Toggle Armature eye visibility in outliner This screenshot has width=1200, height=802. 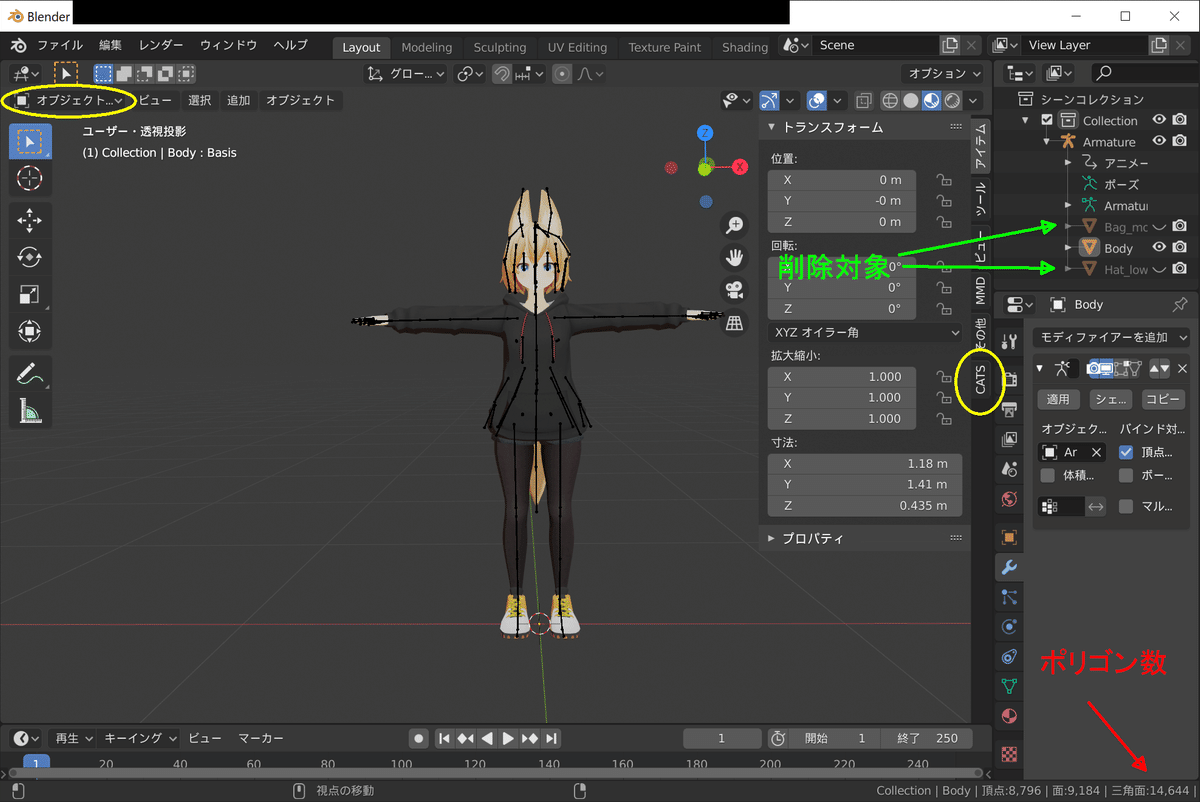pyautogui.click(x=1158, y=141)
